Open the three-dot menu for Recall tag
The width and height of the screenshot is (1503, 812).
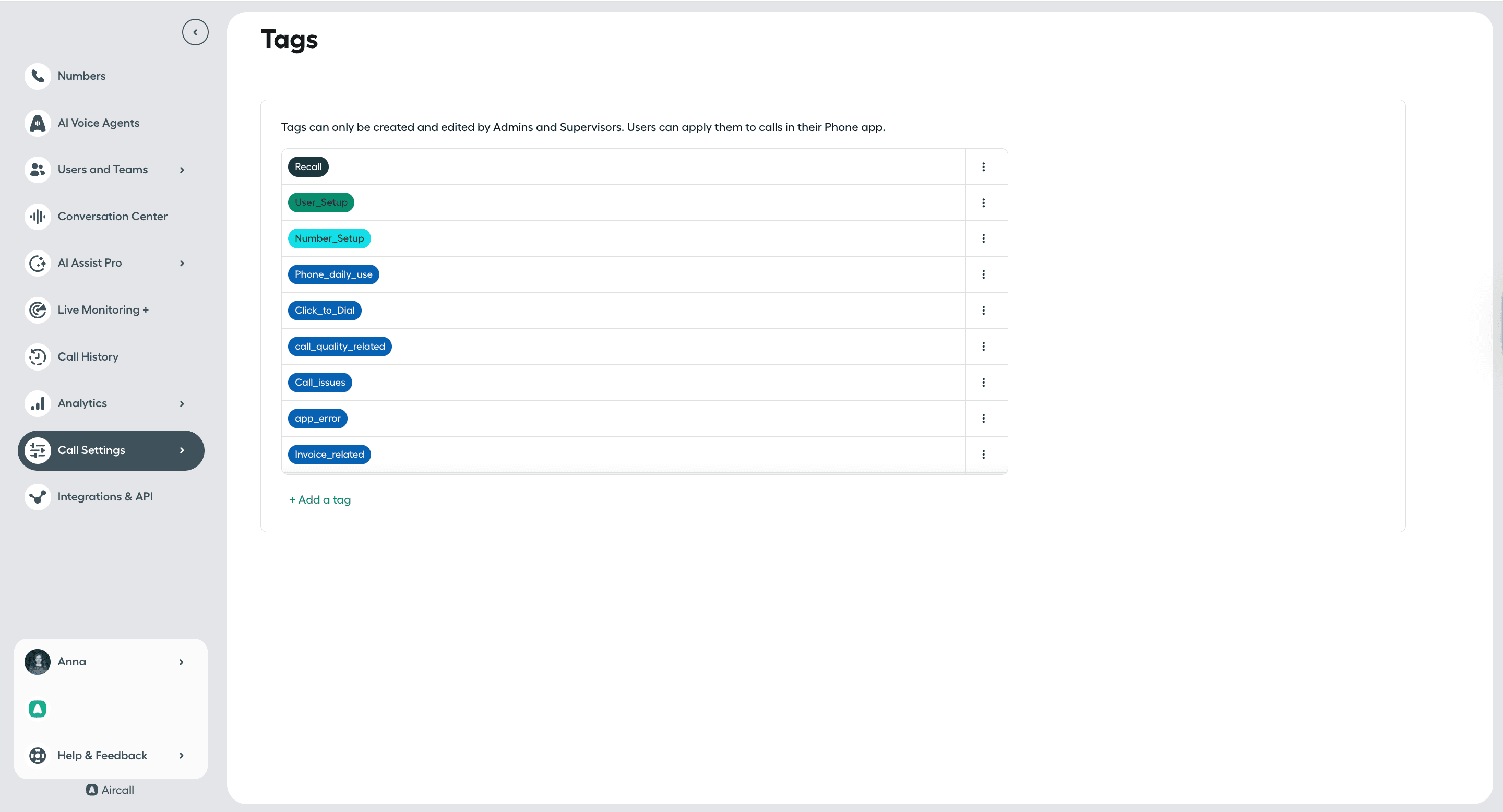[983, 167]
